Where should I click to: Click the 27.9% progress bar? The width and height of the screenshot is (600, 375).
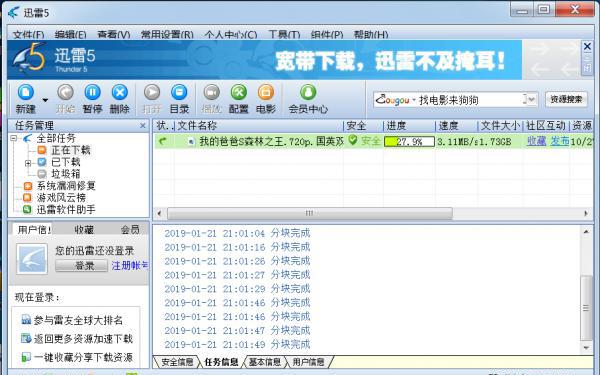tap(409, 142)
